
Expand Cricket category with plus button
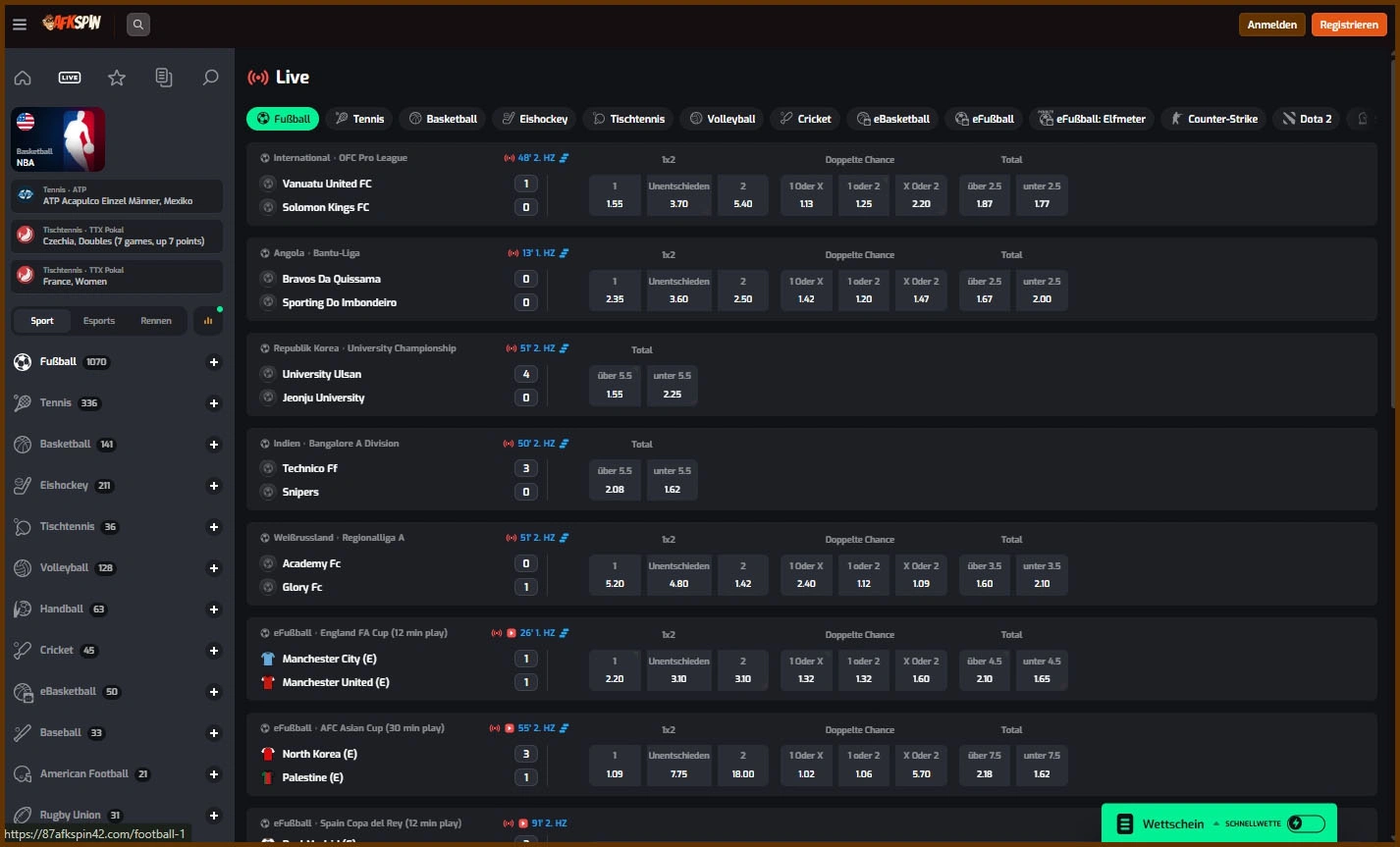click(x=214, y=651)
